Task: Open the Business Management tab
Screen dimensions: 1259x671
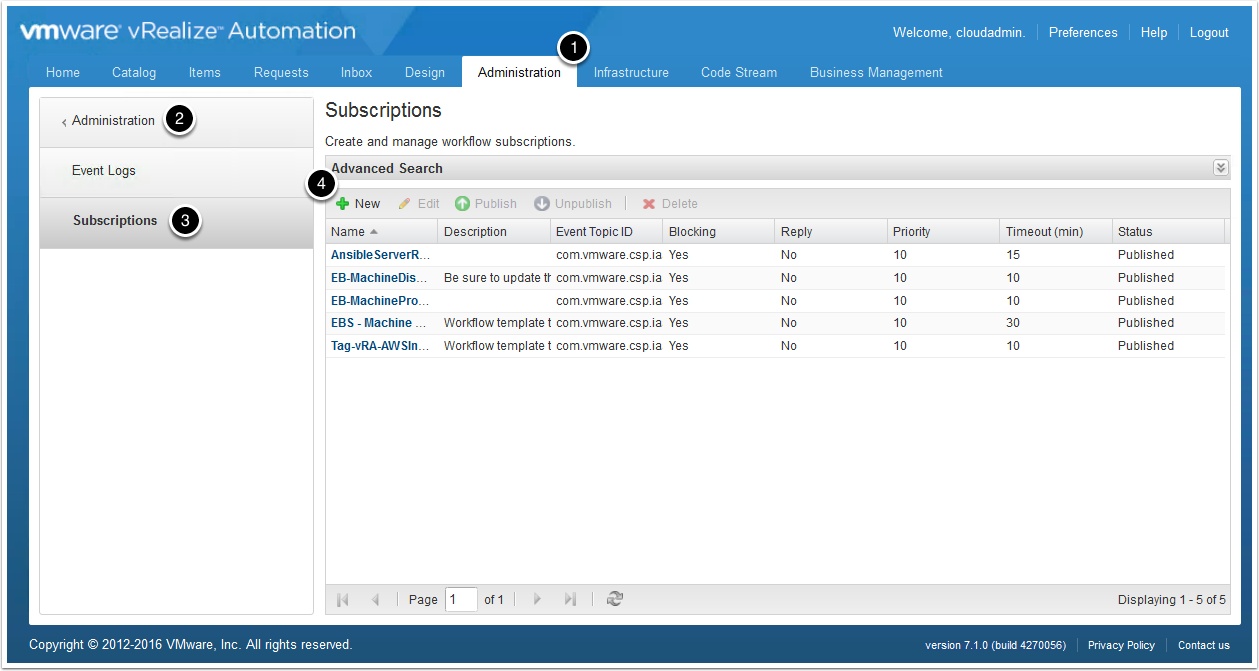Action: [x=876, y=72]
